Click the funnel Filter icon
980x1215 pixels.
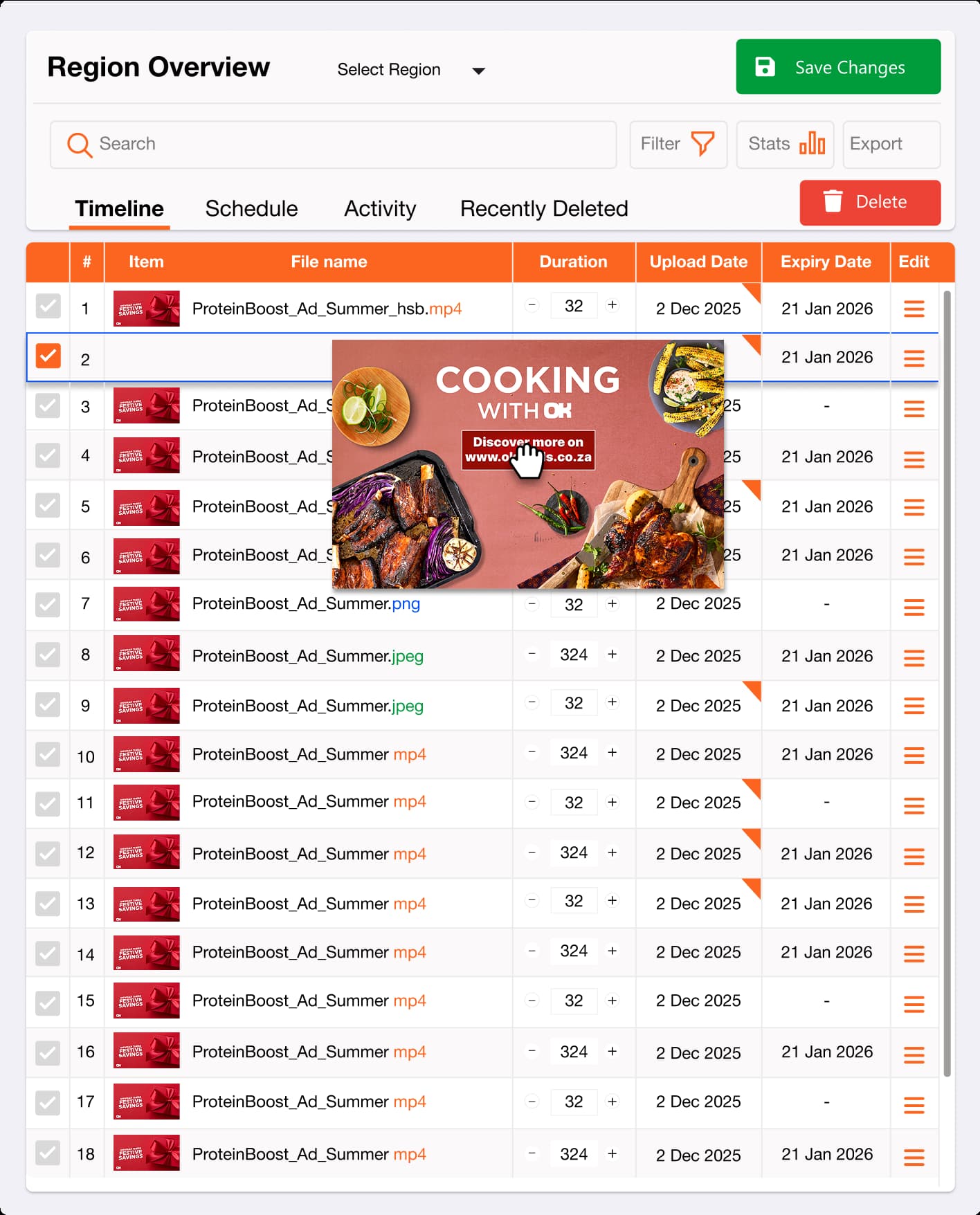pyautogui.click(x=702, y=144)
